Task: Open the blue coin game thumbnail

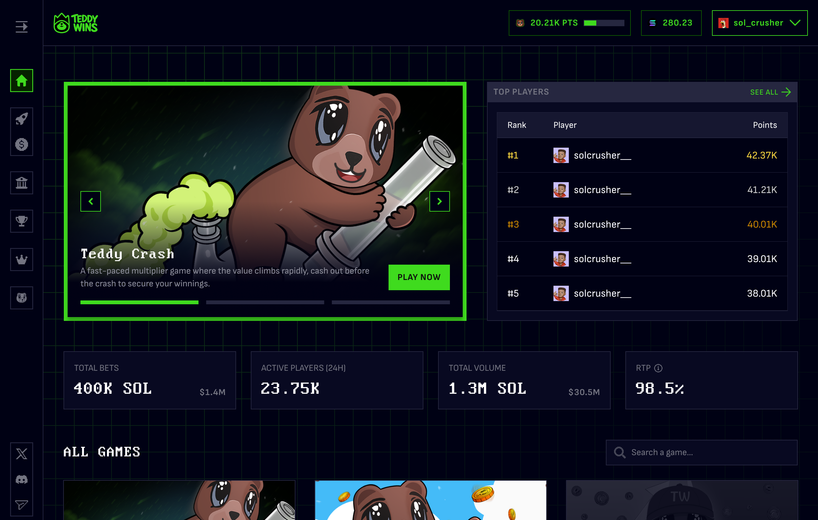Action: [431, 500]
